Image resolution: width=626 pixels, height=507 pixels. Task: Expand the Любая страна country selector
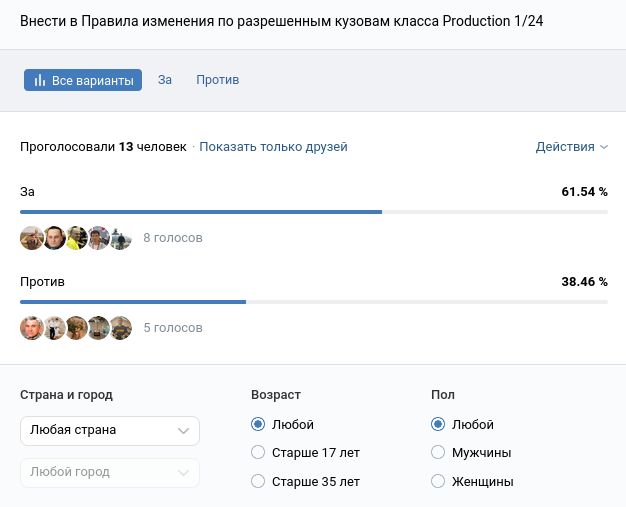pyautogui.click(x=110, y=430)
